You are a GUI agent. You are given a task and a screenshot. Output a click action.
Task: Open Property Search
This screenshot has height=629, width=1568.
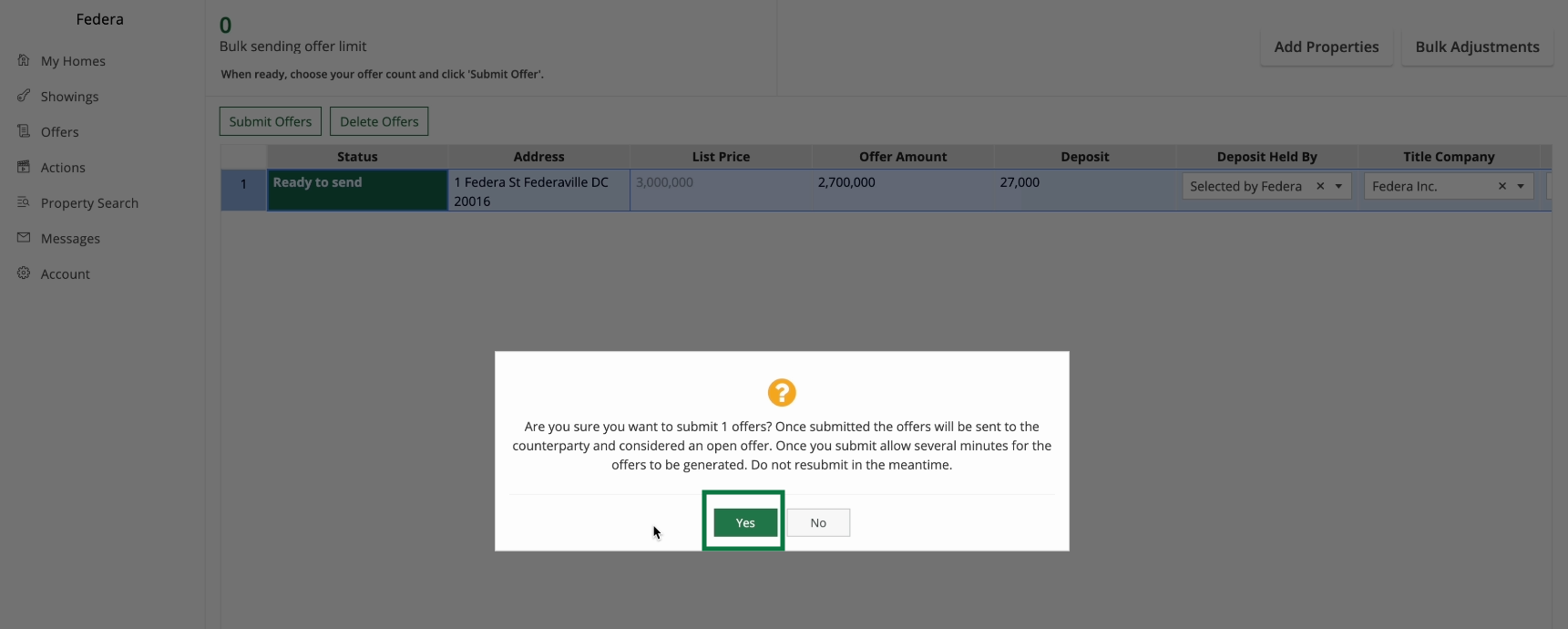[x=89, y=203]
